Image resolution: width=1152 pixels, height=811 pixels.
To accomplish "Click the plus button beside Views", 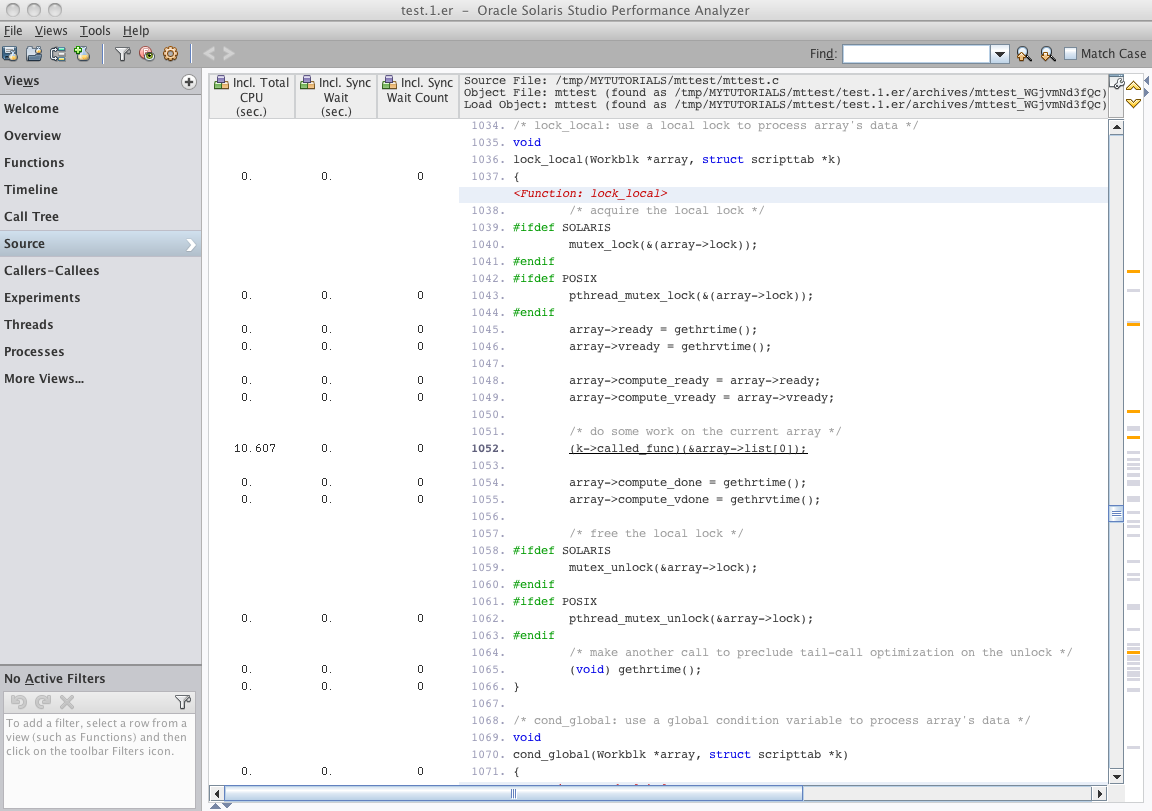I will click(188, 82).
